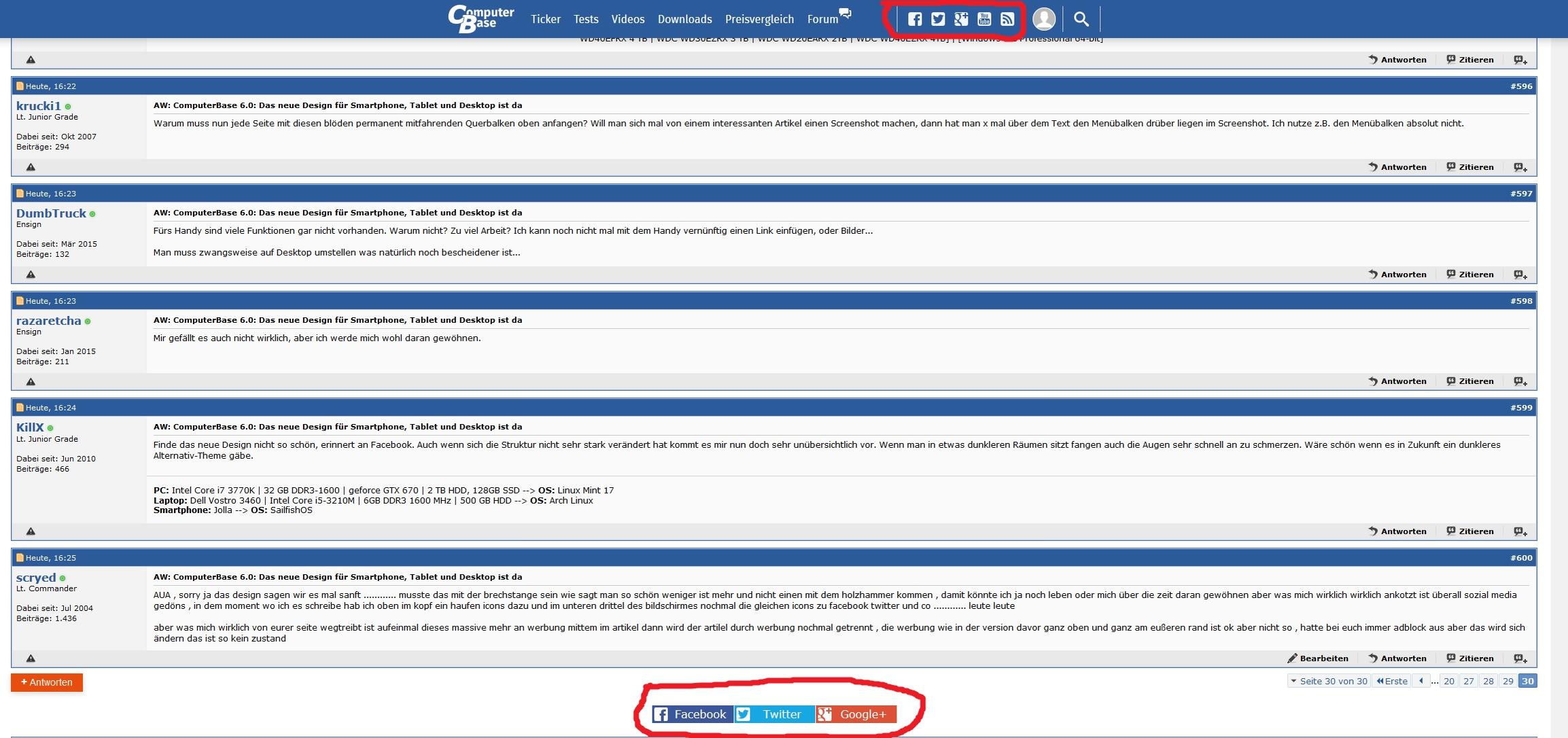Open Facebook icon in top header

pos(915,19)
